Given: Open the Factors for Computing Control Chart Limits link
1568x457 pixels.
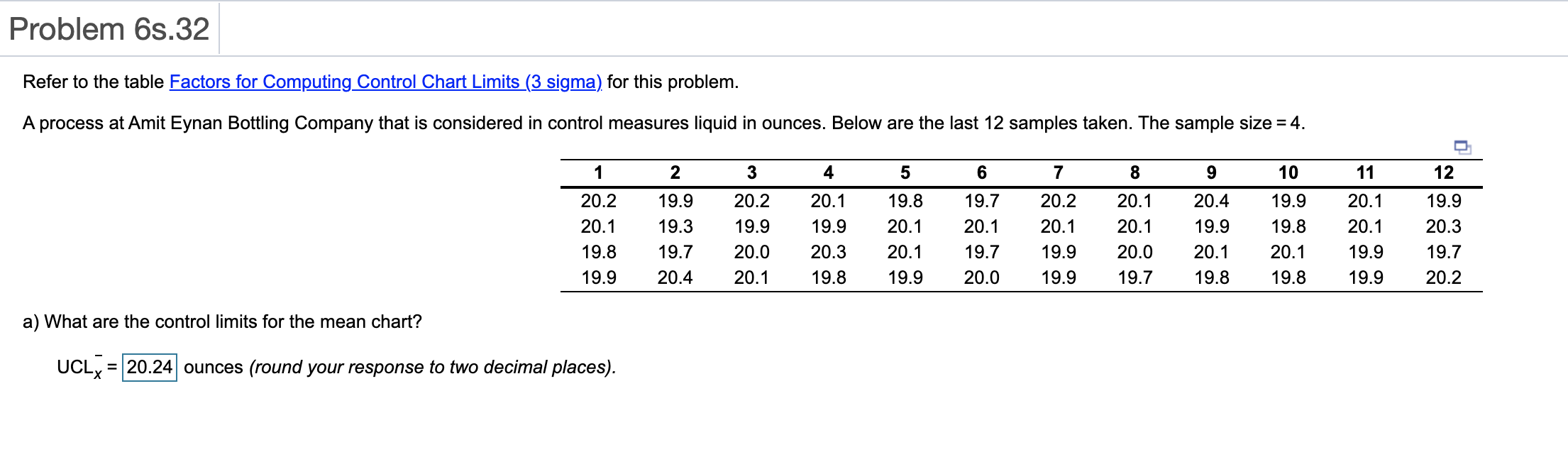Looking at the screenshot, I should pos(385,82).
